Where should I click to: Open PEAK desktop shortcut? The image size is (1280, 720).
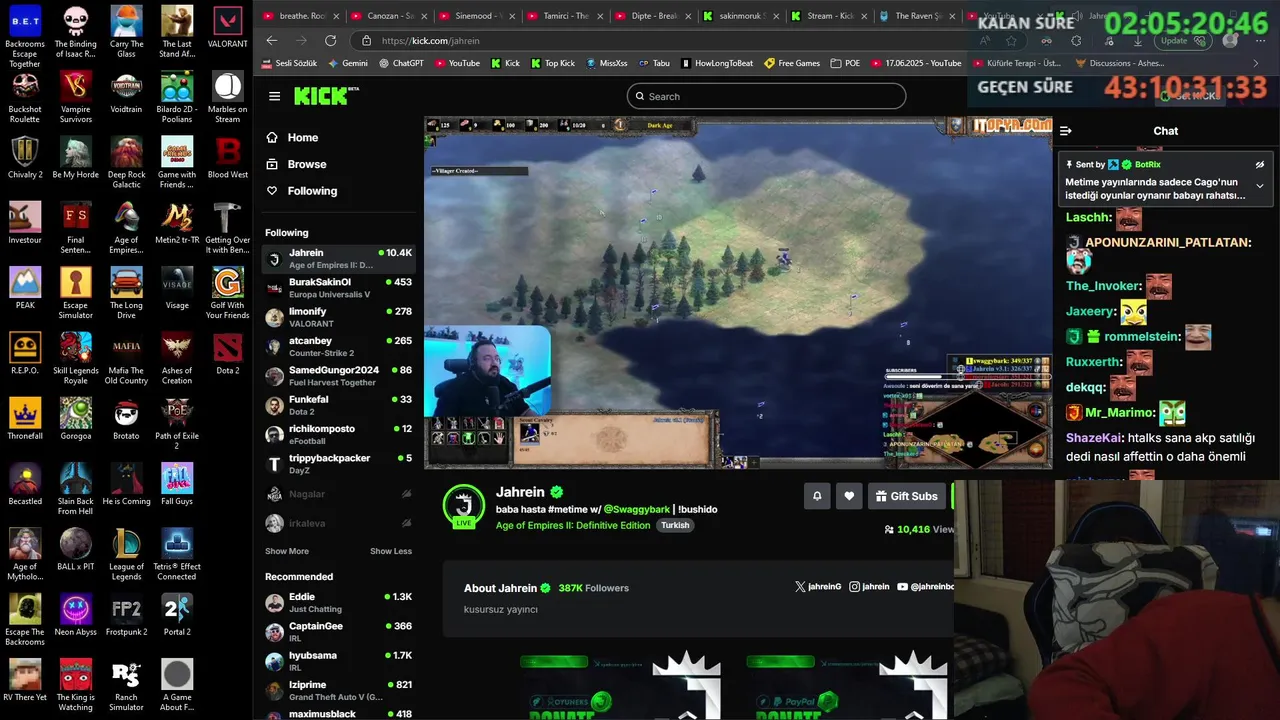(25, 289)
